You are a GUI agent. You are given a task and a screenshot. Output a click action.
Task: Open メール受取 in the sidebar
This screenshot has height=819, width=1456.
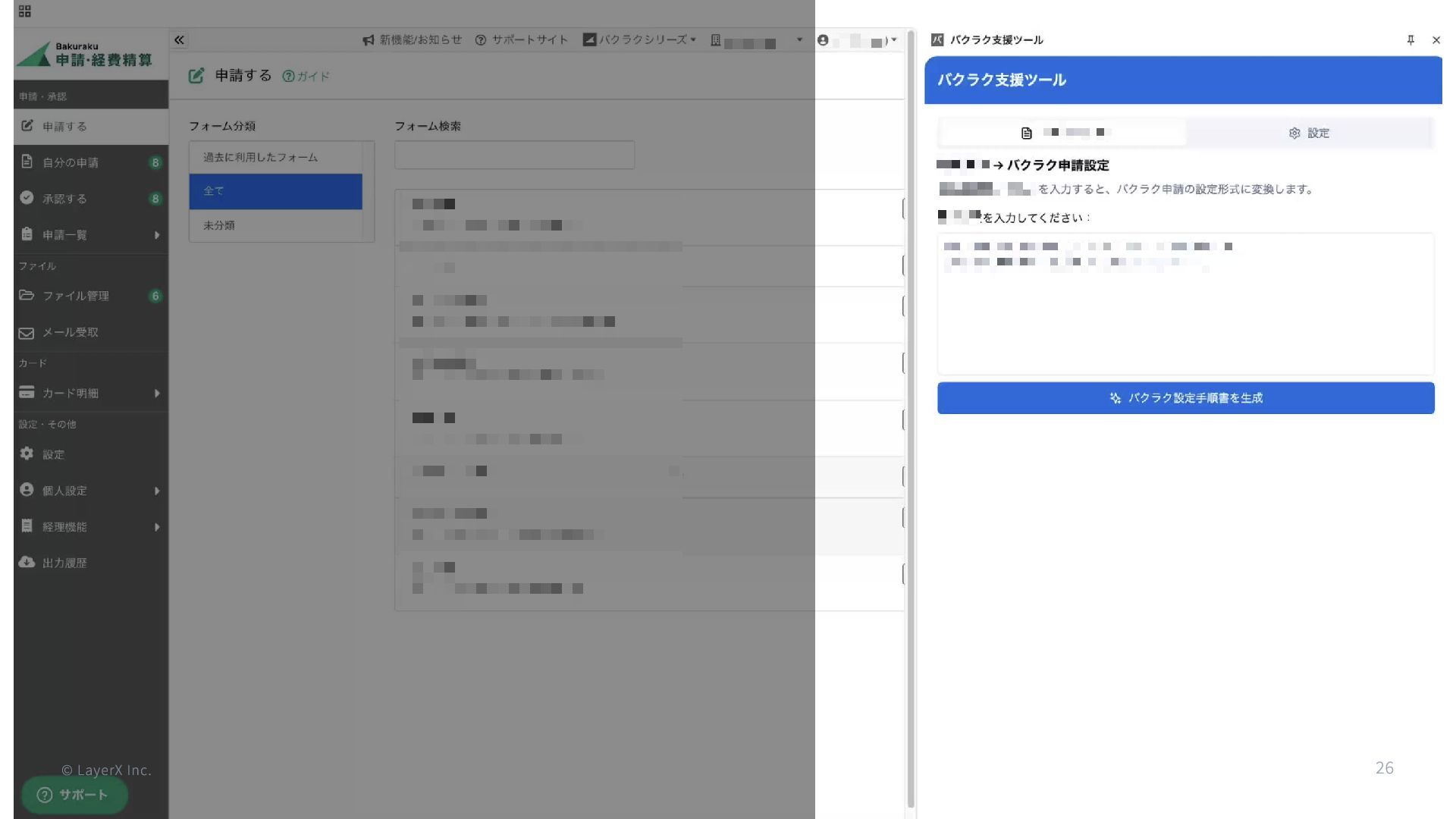click(x=91, y=332)
